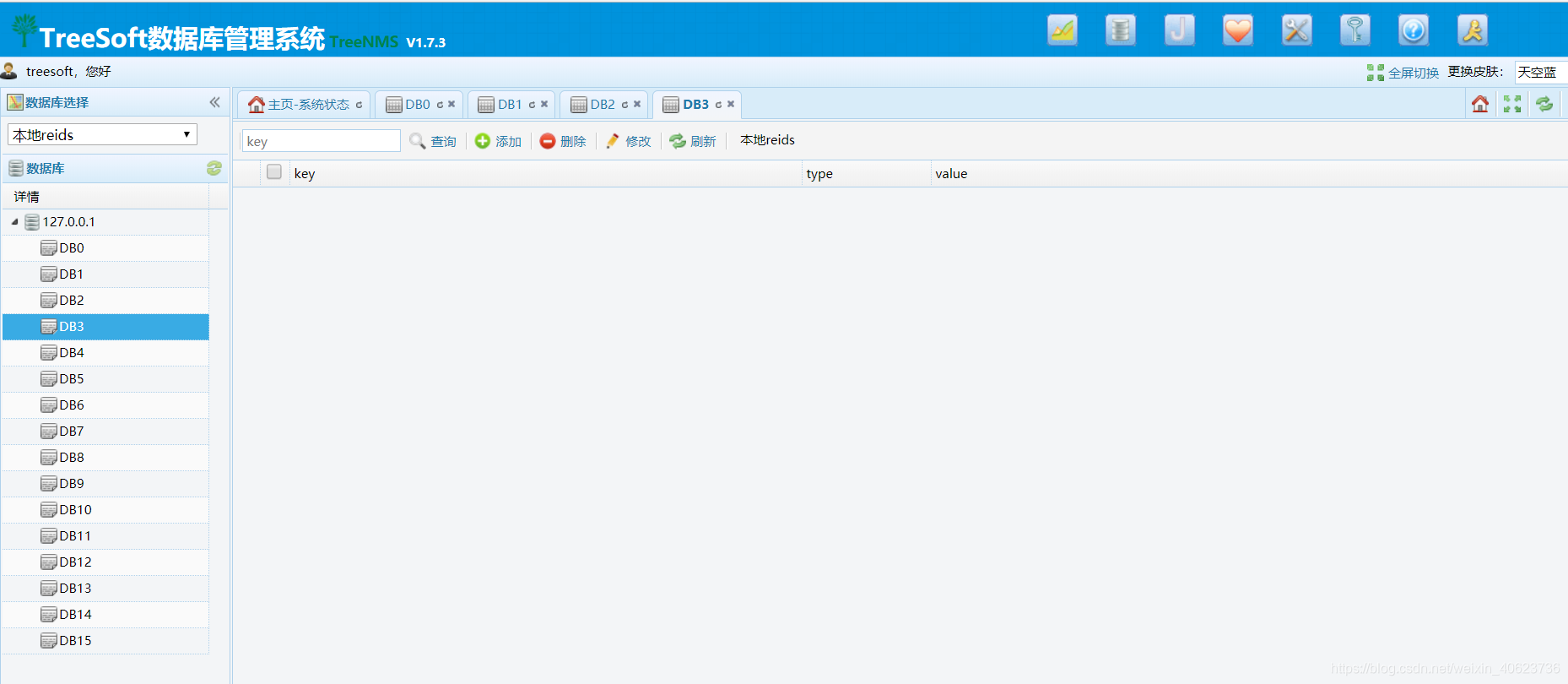
Task: Reload the DB0 tab via its refresh icon
Action: (440, 105)
